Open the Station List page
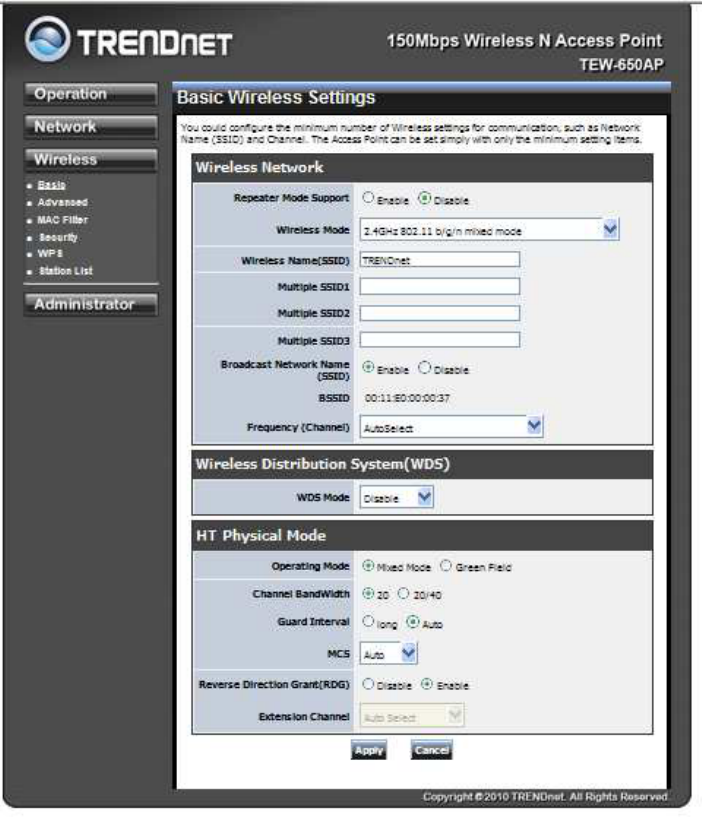This screenshot has width=702, height=817. pyautogui.click(x=66, y=271)
